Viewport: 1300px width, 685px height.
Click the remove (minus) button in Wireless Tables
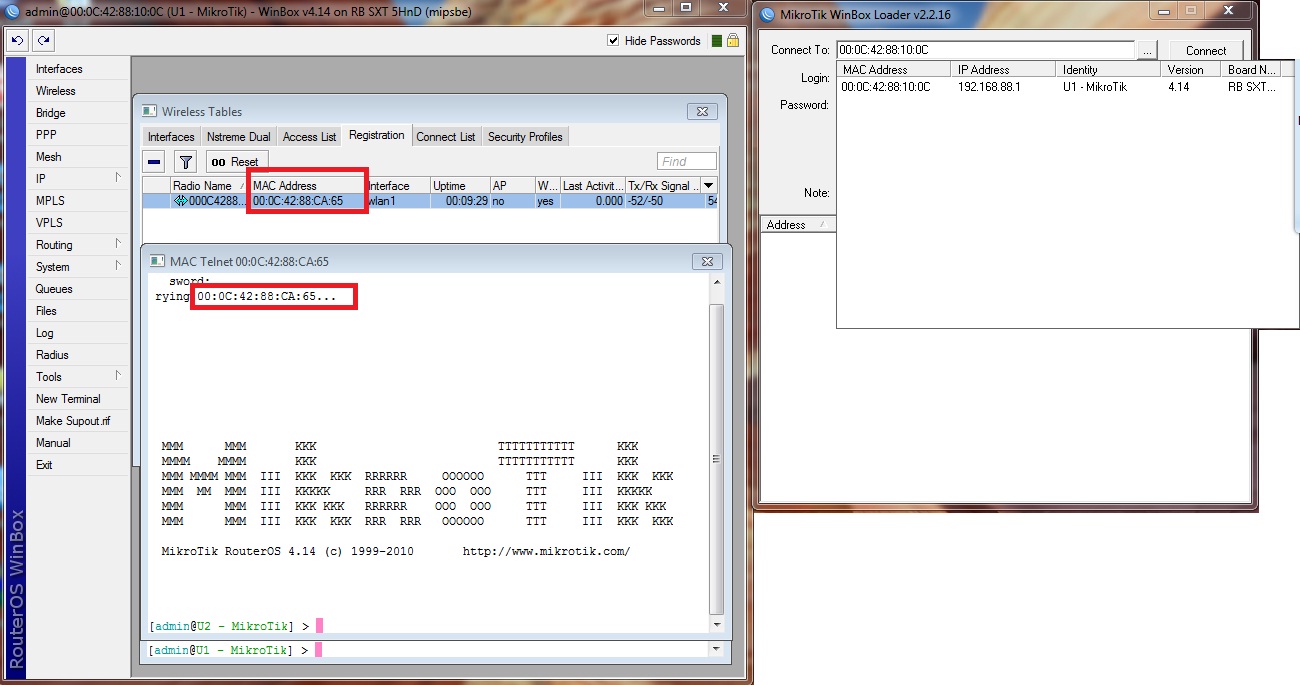[154, 161]
